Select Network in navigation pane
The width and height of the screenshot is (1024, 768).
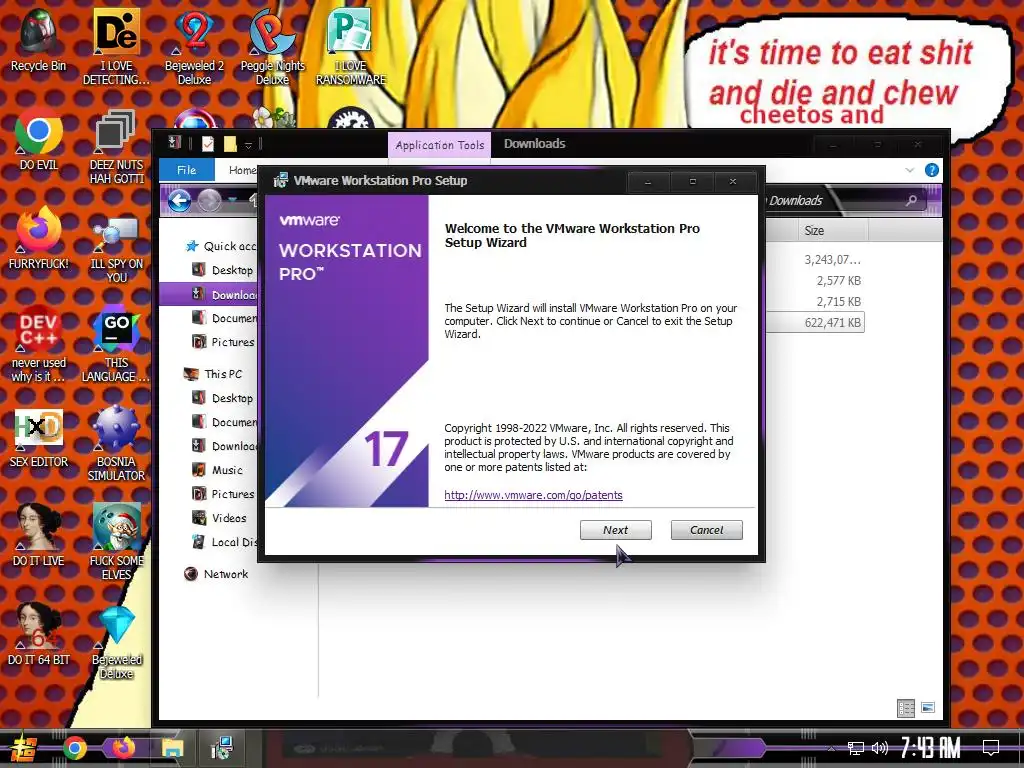point(216,574)
